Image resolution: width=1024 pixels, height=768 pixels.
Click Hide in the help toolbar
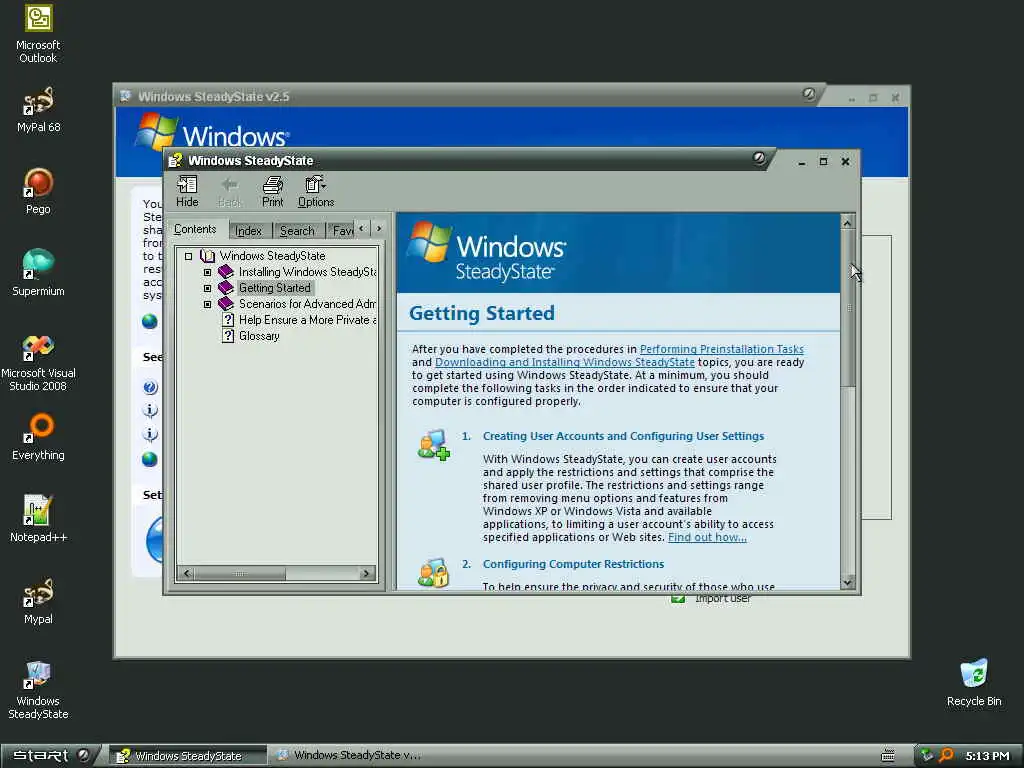point(187,192)
